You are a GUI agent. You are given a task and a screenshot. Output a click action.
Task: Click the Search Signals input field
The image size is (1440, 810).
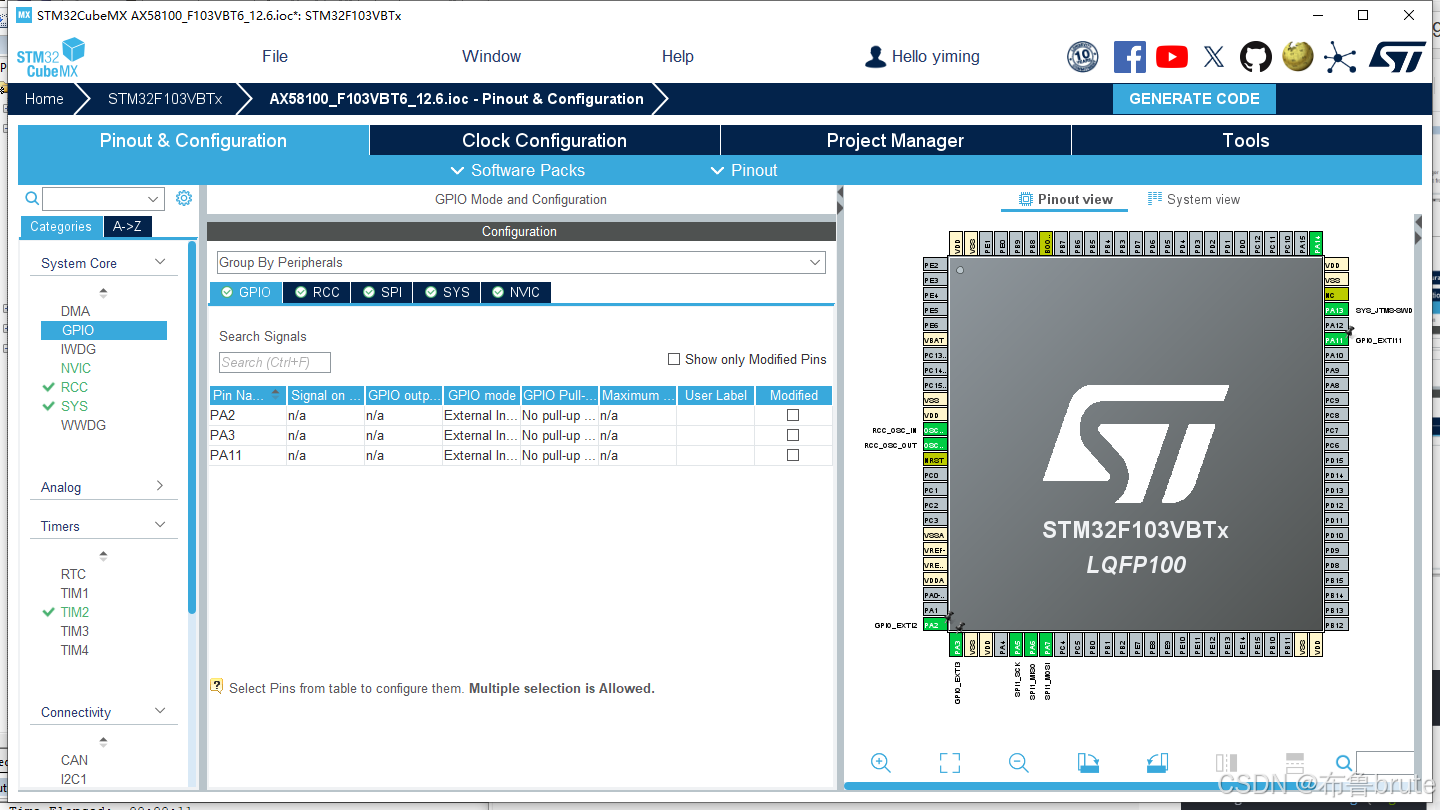(x=275, y=362)
